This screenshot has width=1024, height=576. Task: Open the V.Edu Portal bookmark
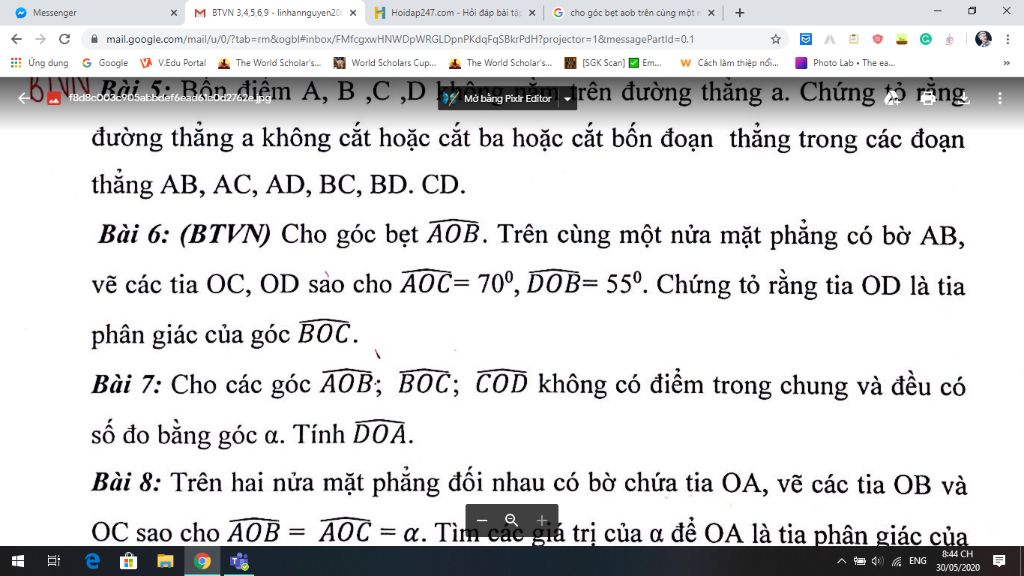click(174, 63)
